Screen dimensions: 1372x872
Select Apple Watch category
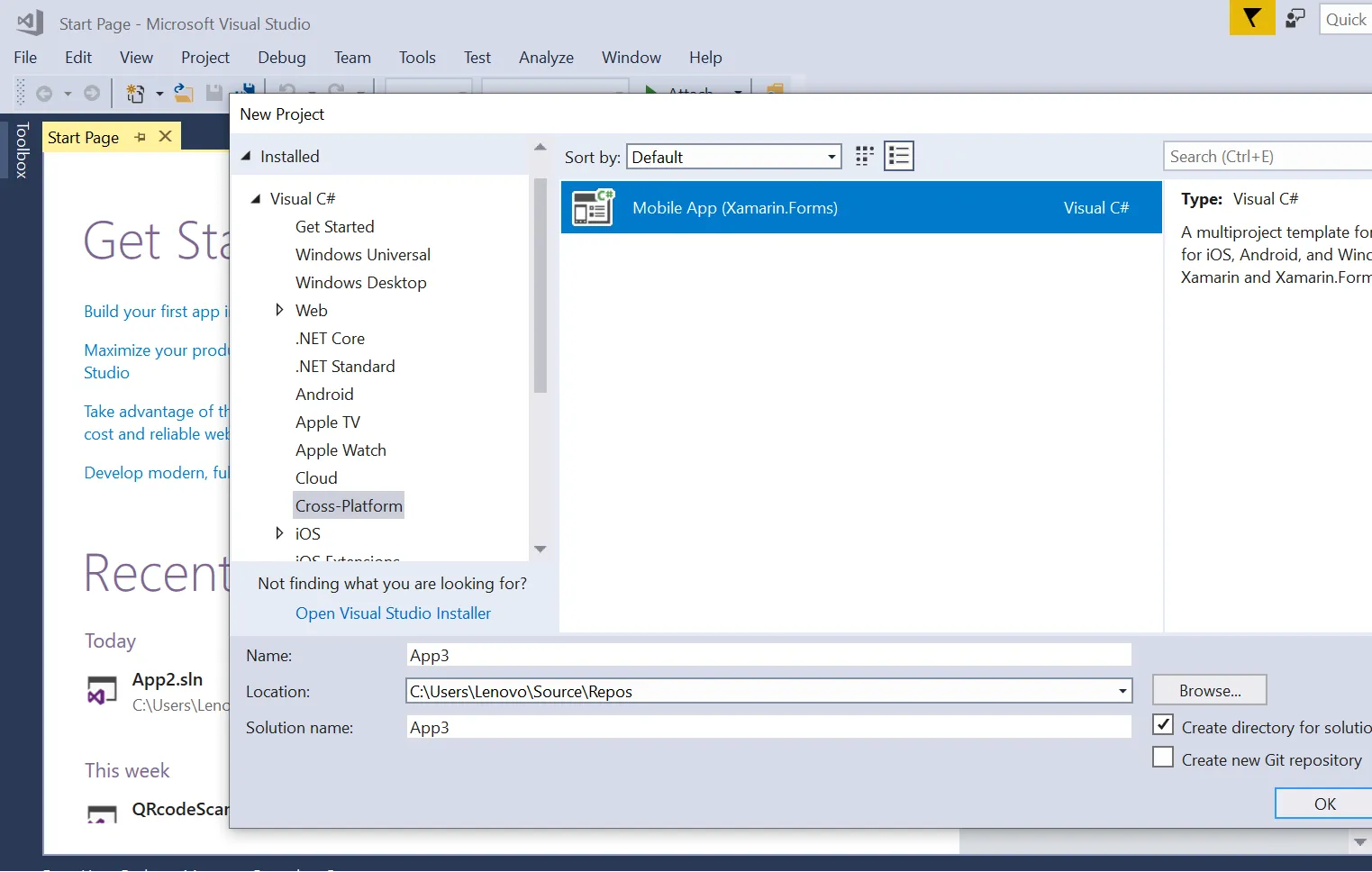tap(341, 450)
